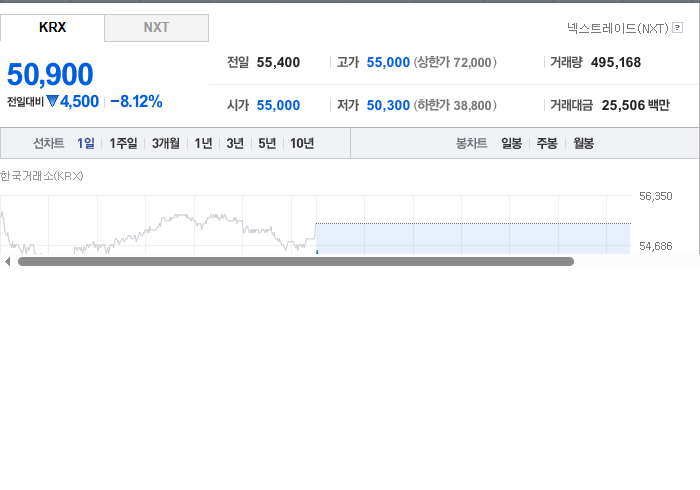Click the 저가 value 50,300
The width and height of the screenshot is (700, 490).
(388, 105)
